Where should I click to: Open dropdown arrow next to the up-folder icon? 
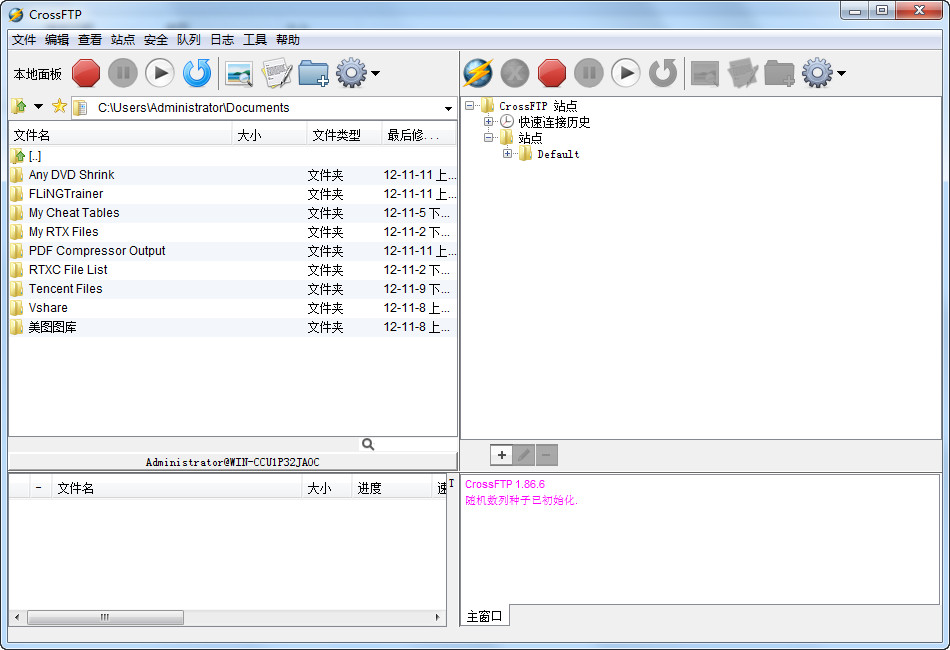click(x=39, y=107)
